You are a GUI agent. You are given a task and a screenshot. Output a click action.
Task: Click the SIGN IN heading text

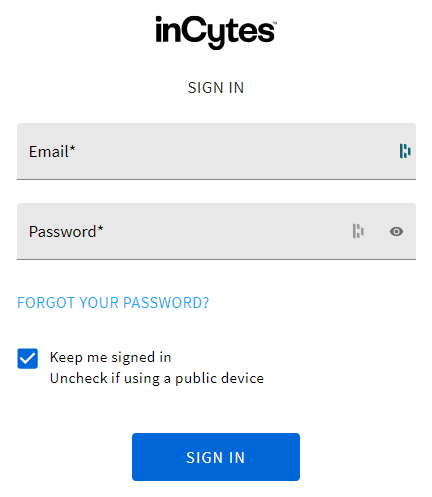point(216,88)
